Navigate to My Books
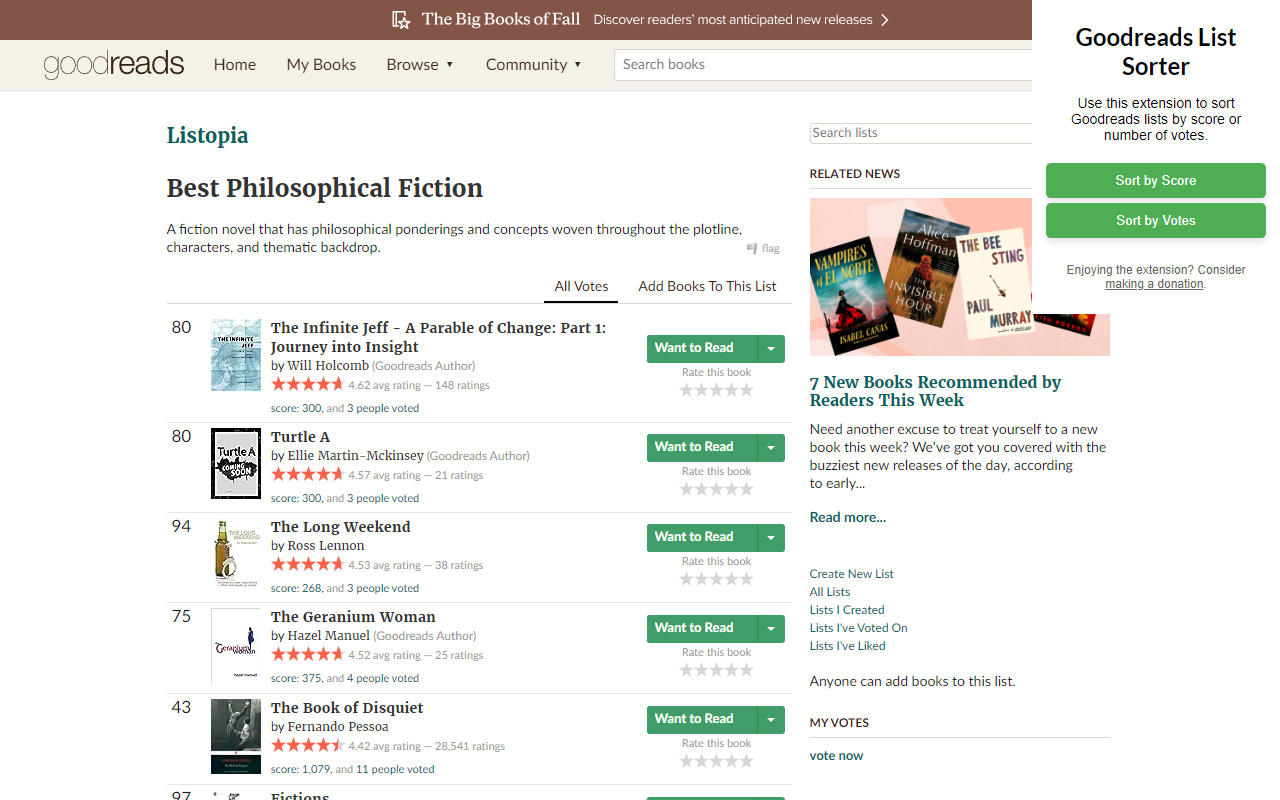Viewport: 1280px width, 800px height. 321,64
